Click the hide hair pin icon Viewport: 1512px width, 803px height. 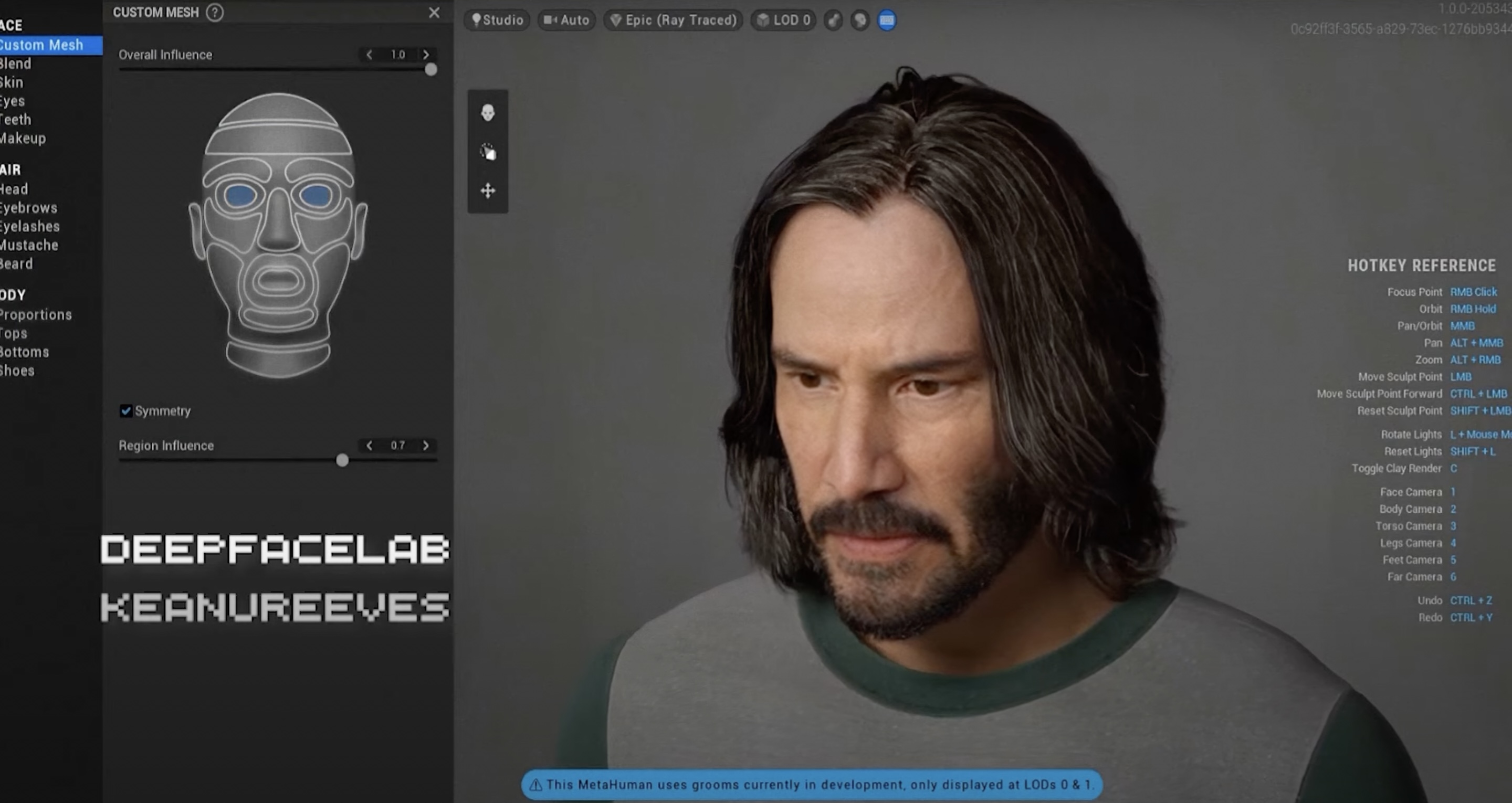834,20
